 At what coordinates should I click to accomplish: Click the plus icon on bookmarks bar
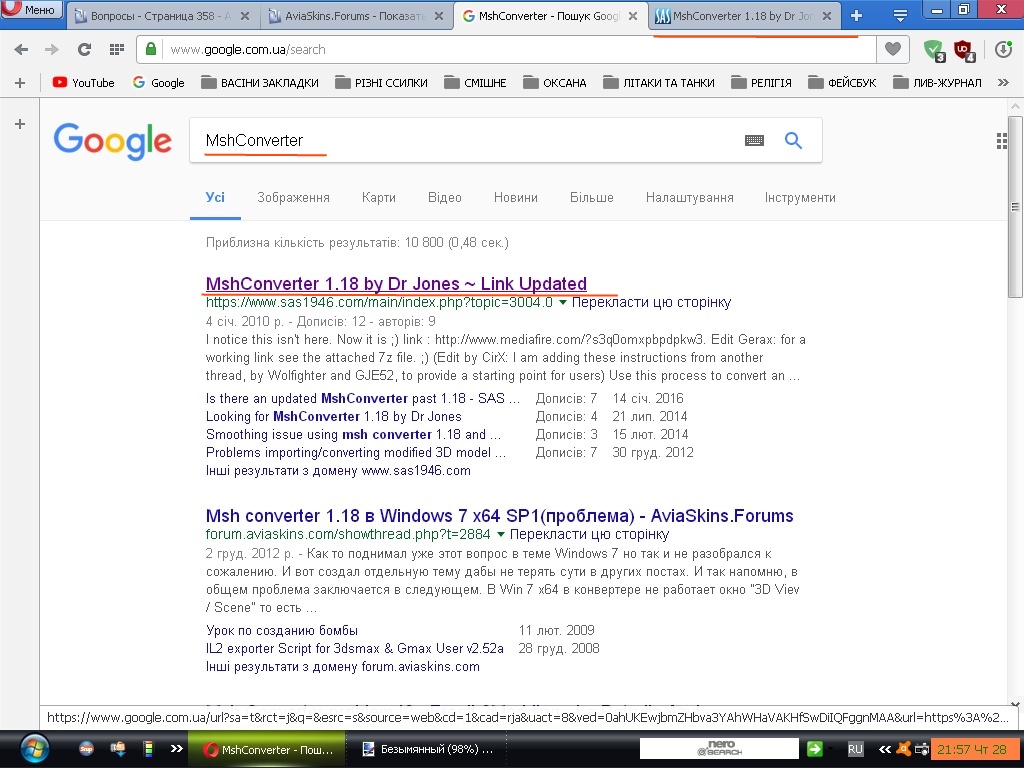point(20,83)
